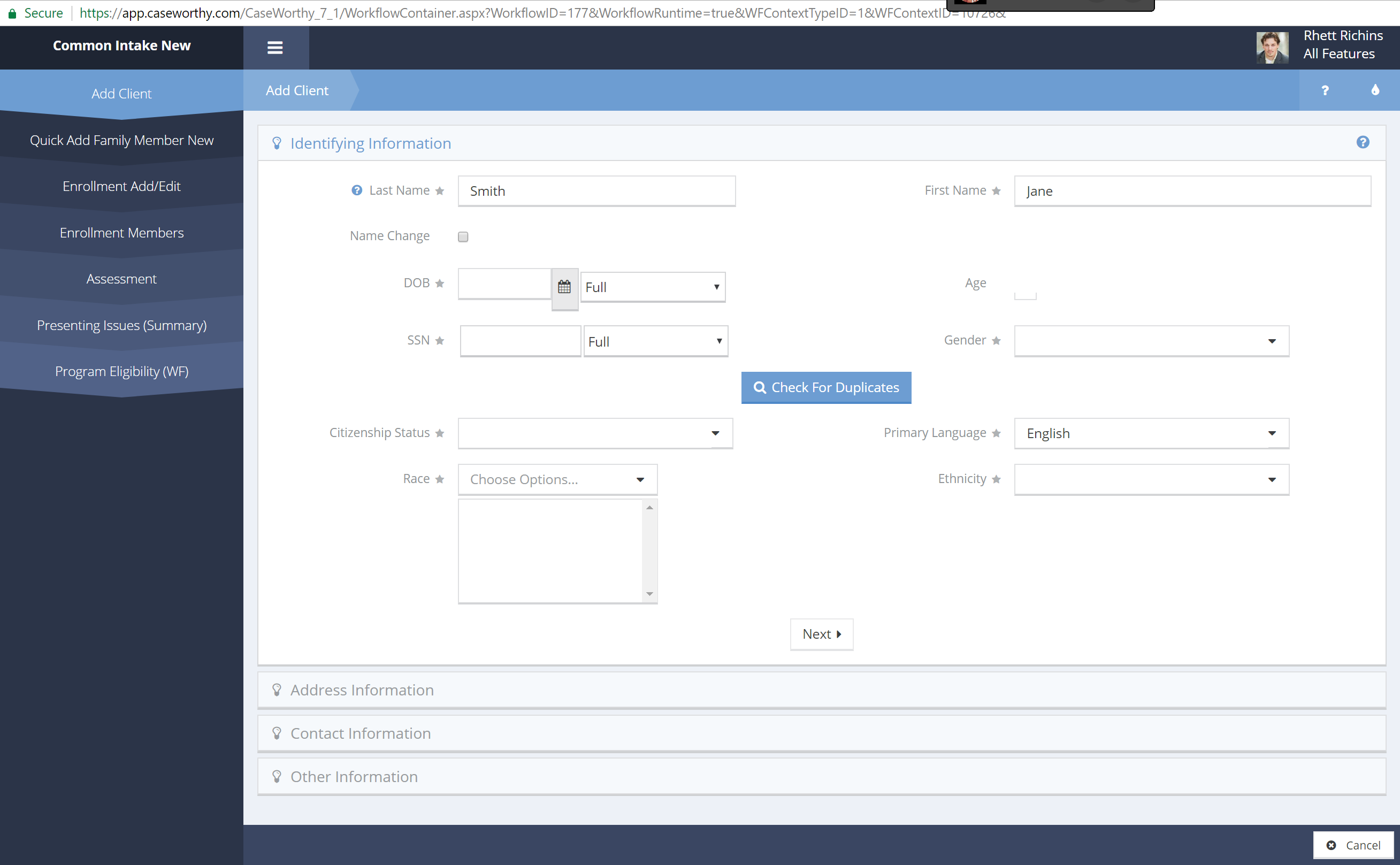
Task: Open the Gender dropdown
Action: (1151, 340)
